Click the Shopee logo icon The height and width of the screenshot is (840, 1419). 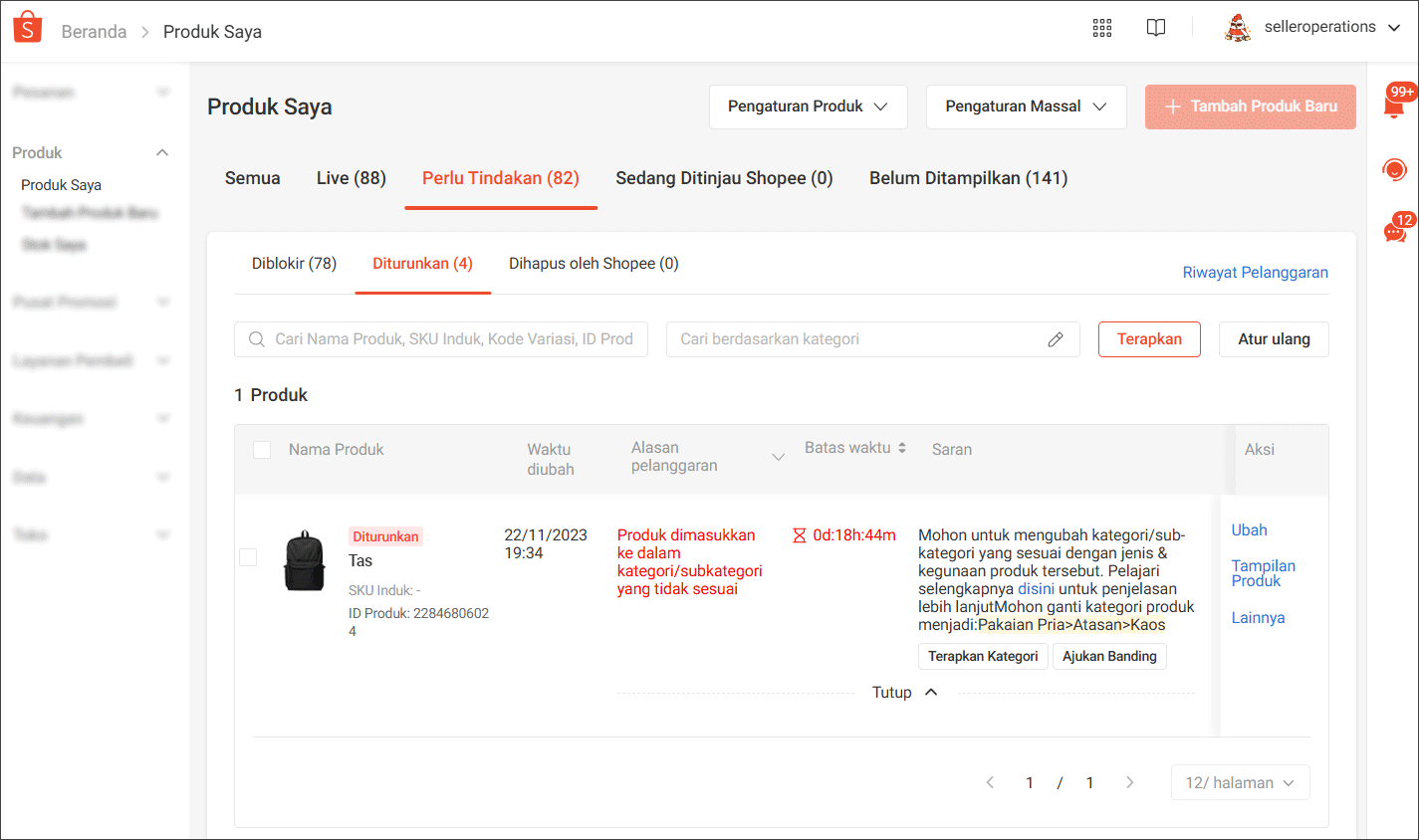tap(28, 28)
